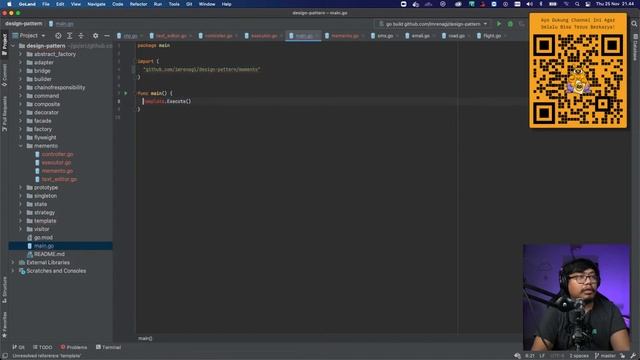Viewport: 640px width, 360px height.
Task: Select the flyweight folder
Action: click(x=45, y=138)
